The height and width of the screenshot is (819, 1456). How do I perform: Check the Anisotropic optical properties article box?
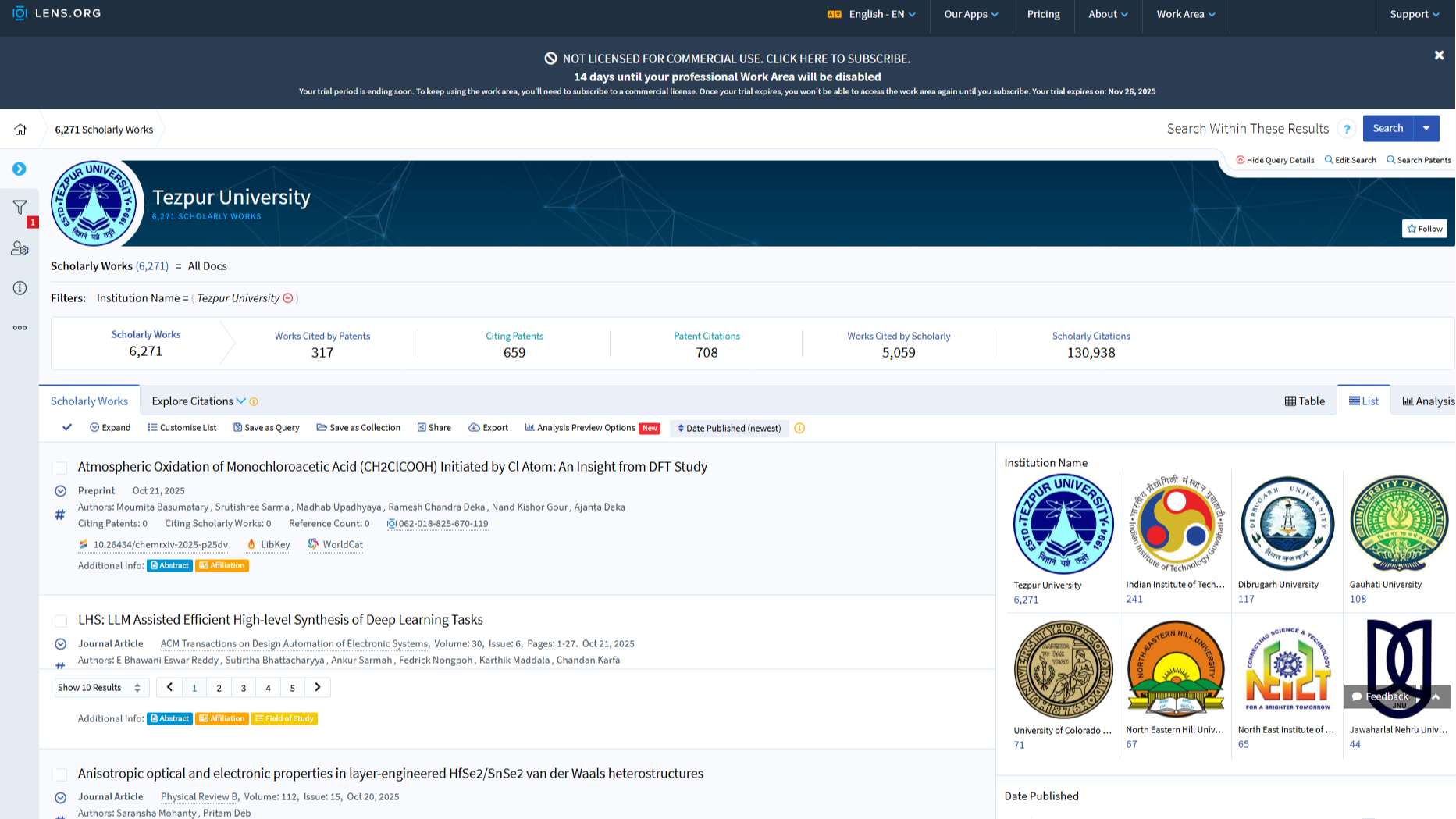61,774
